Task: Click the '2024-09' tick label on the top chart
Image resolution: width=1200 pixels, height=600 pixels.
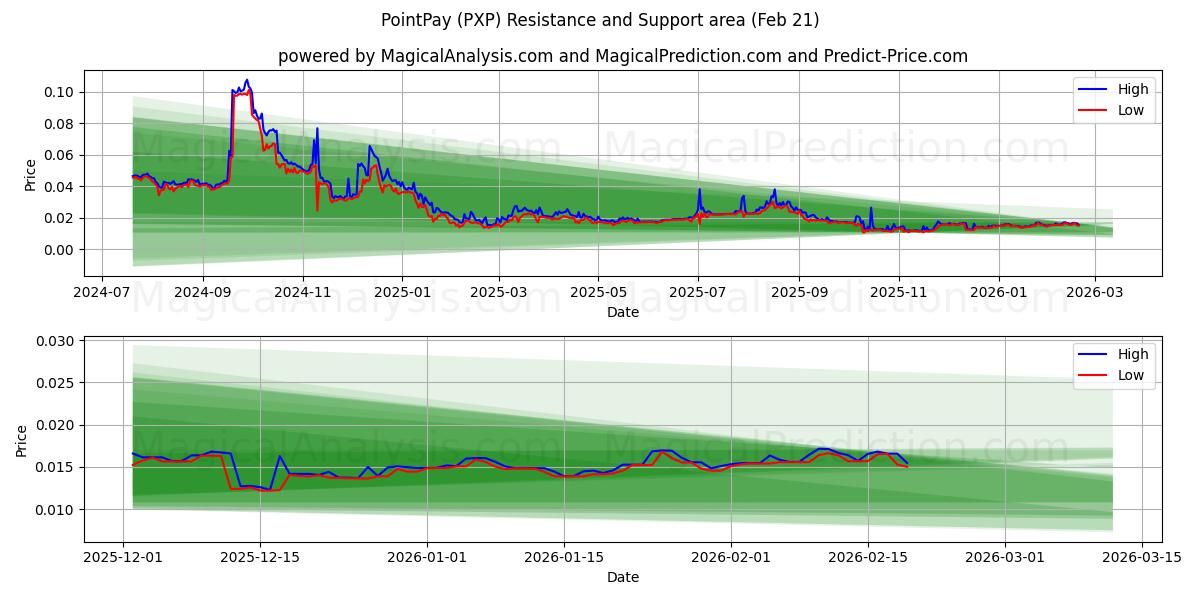Action: (x=203, y=293)
